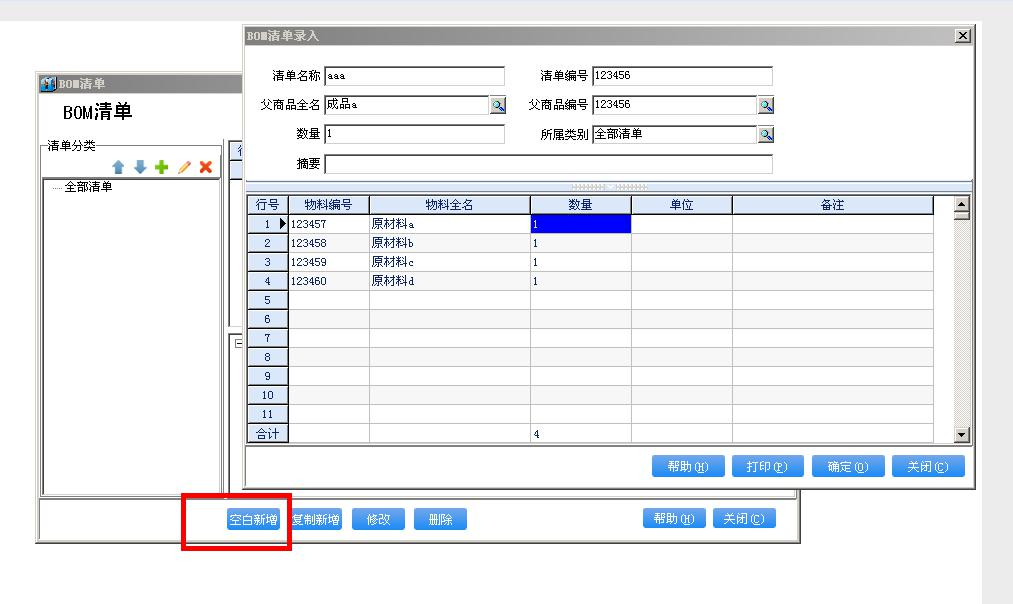The image size is (1013, 604).
Task: Add a category with the green plus icon
Action: (x=161, y=167)
